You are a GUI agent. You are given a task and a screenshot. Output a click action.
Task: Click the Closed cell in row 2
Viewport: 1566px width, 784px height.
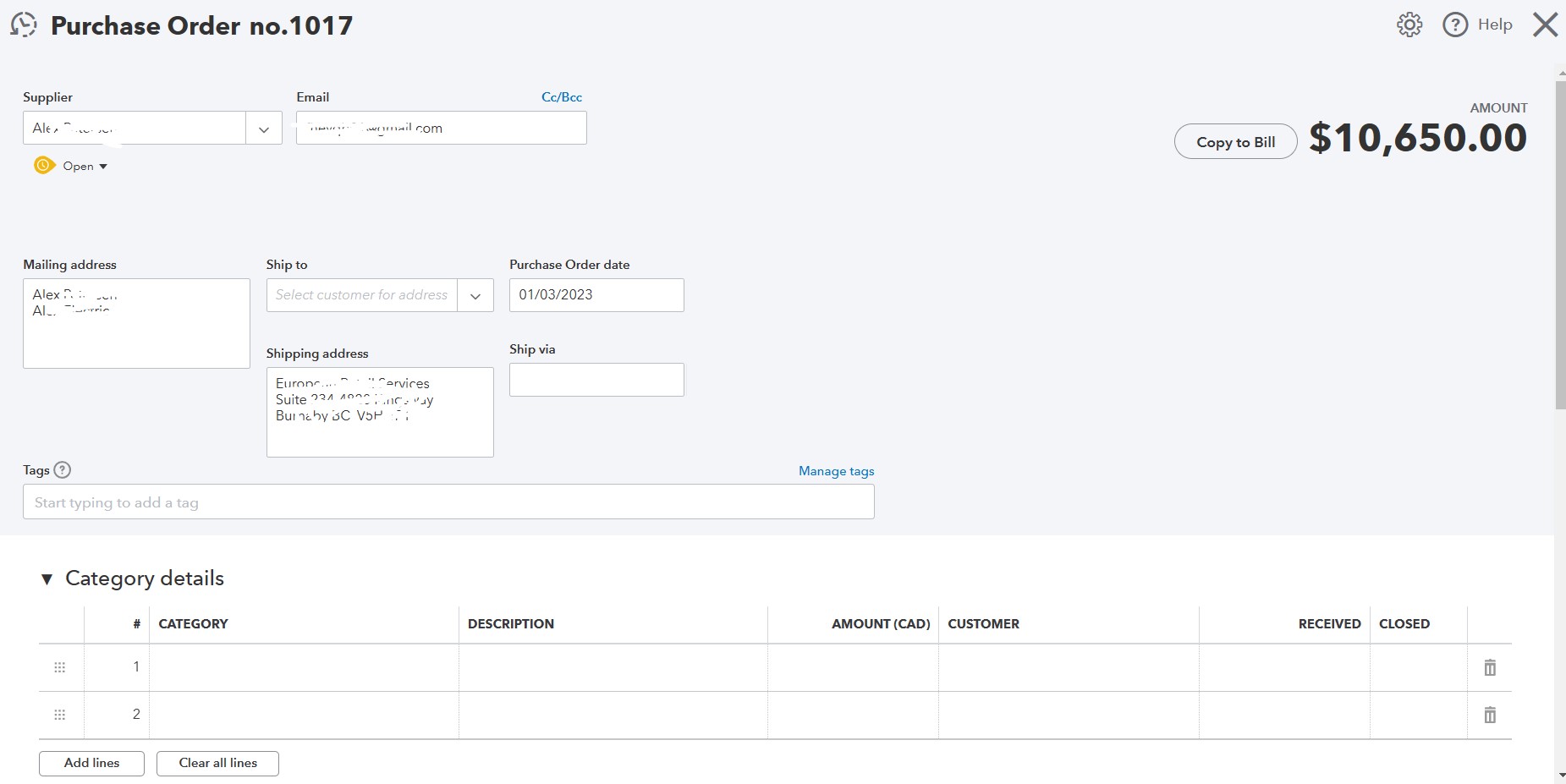(x=1418, y=715)
